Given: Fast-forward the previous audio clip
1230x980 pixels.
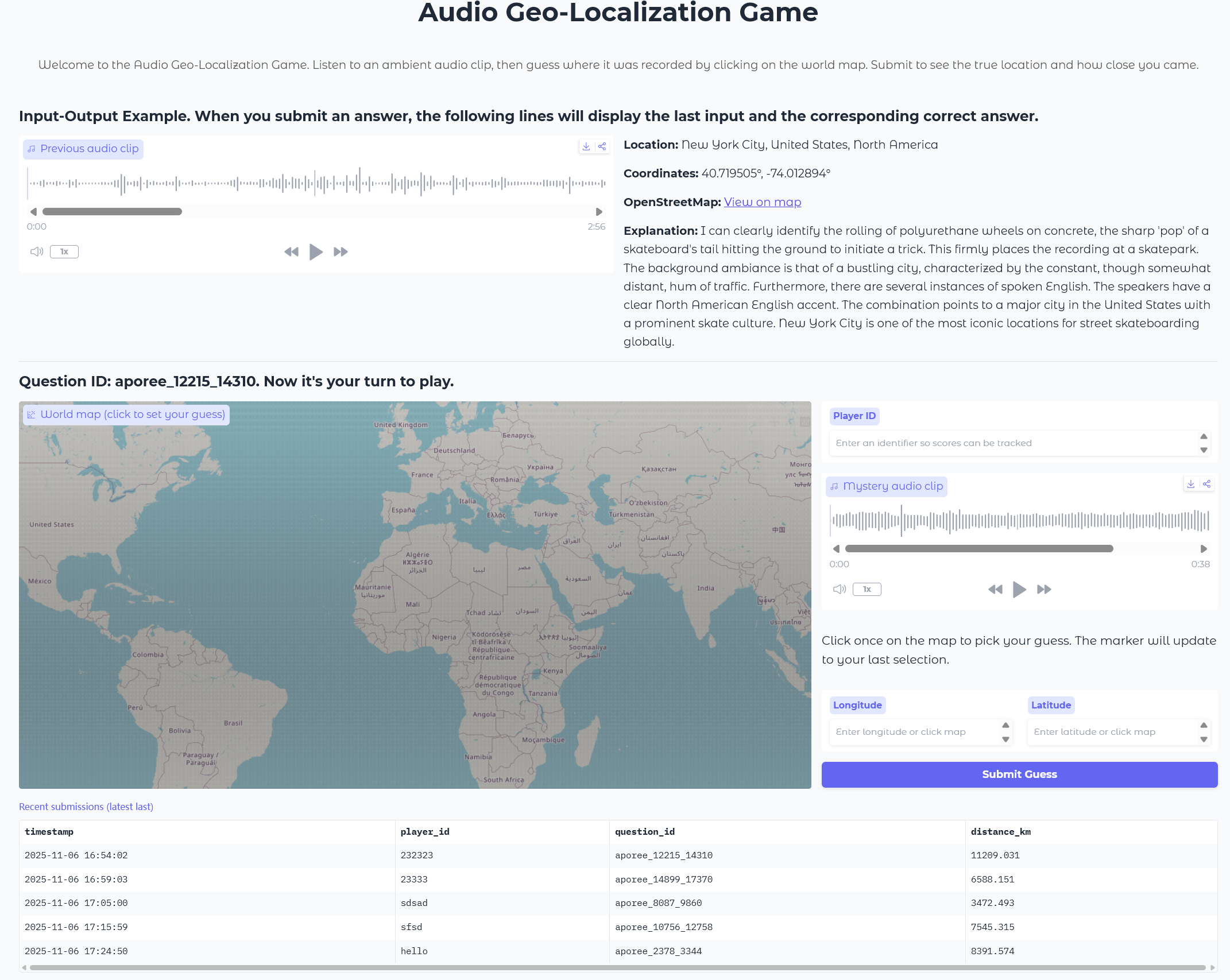Looking at the screenshot, I should [341, 252].
